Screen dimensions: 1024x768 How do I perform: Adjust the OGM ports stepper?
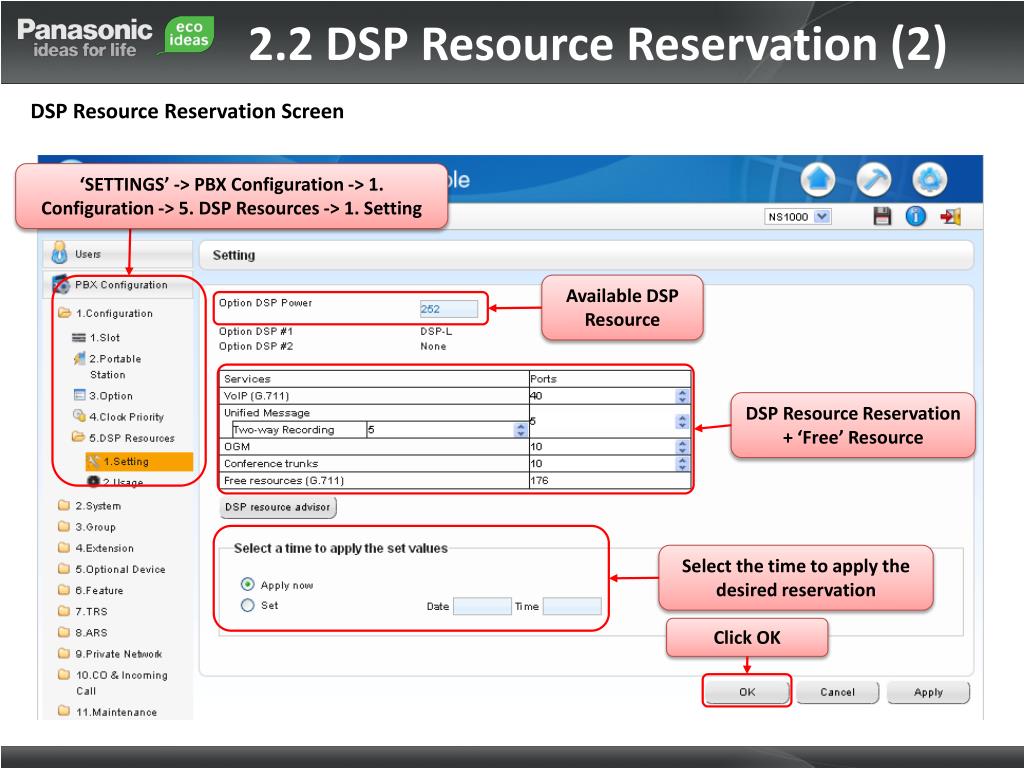(x=682, y=447)
